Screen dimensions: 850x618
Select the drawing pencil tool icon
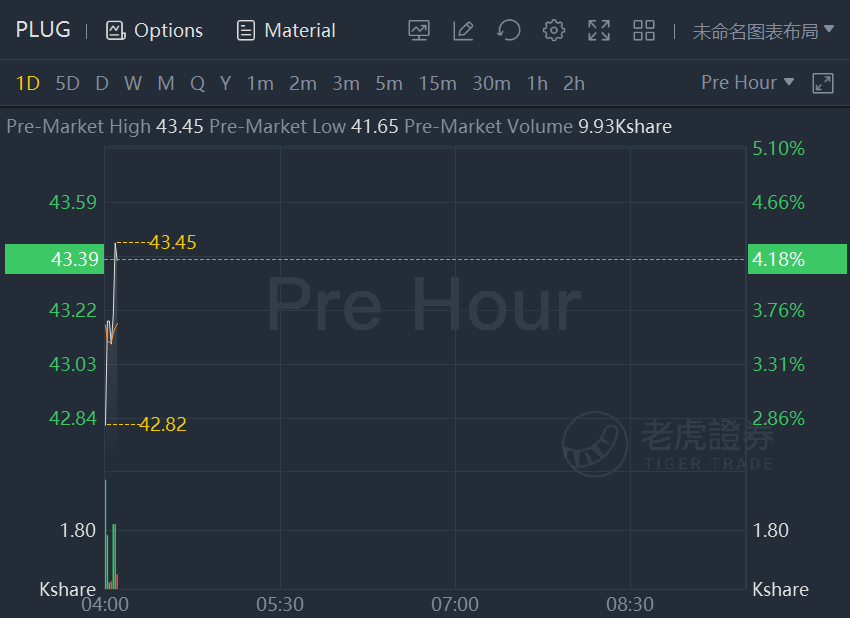tap(463, 30)
